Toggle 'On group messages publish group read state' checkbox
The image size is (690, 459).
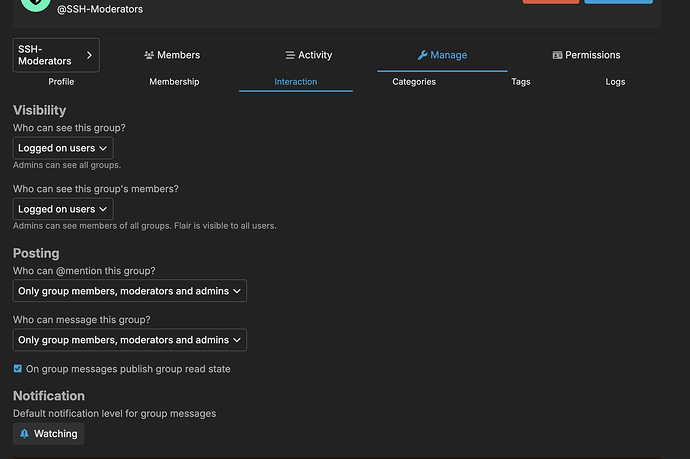(x=18, y=368)
